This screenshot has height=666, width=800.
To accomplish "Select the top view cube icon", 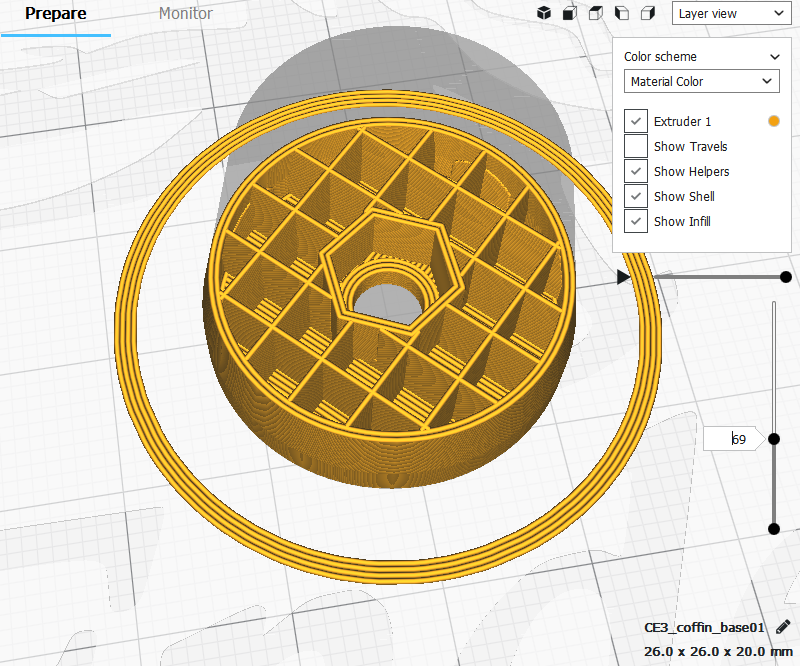I will click(x=595, y=13).
